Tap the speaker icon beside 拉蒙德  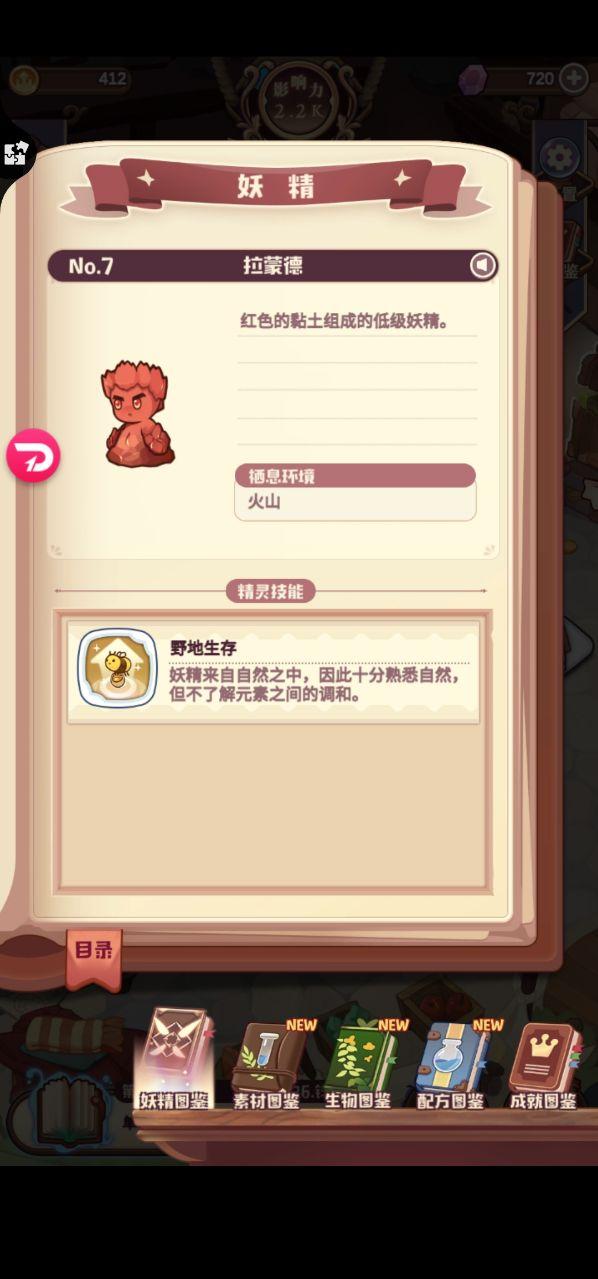point(483,265)
